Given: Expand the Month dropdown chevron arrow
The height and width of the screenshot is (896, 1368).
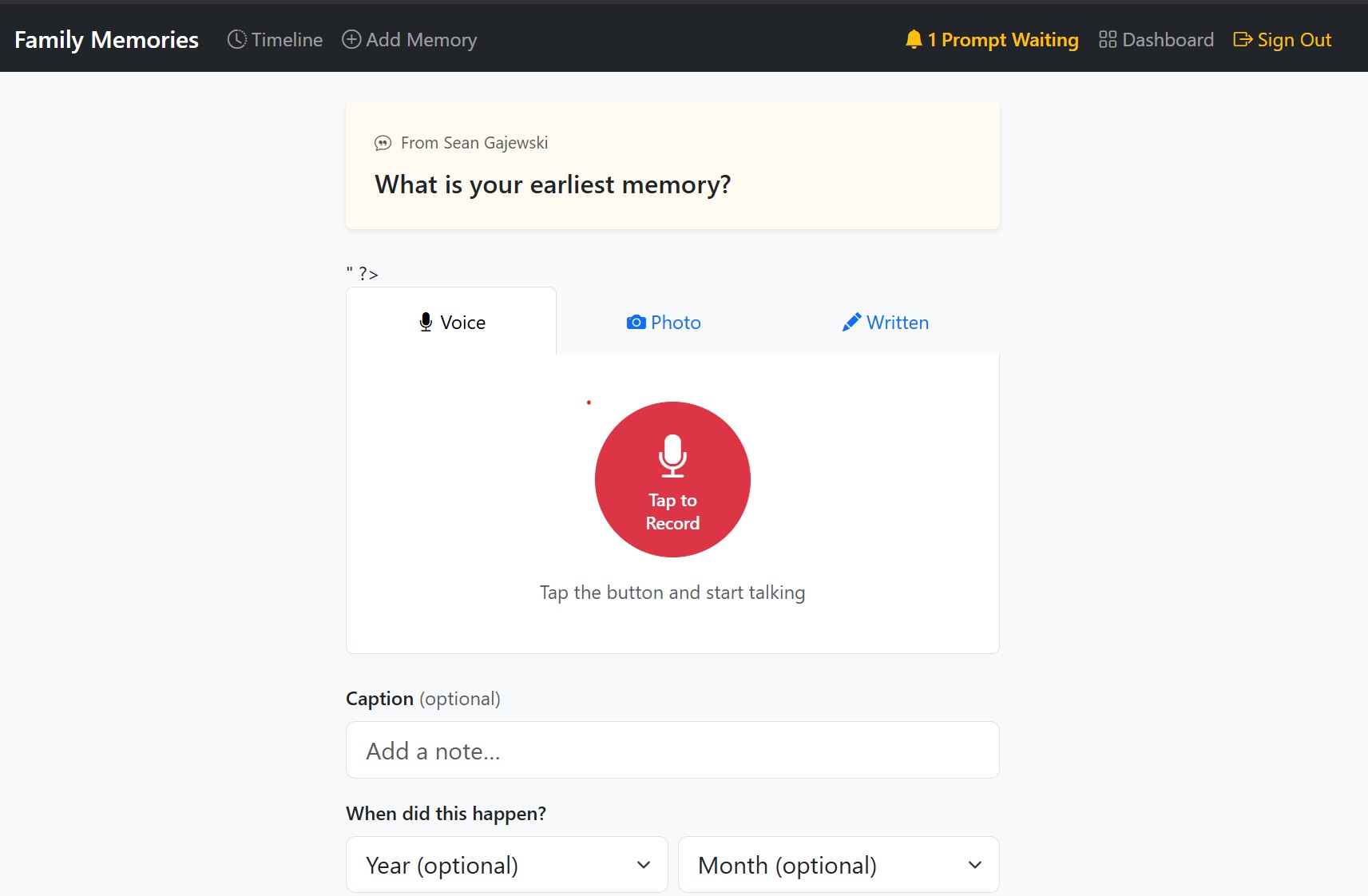Looking at the screenshot, I should [975, 865].
